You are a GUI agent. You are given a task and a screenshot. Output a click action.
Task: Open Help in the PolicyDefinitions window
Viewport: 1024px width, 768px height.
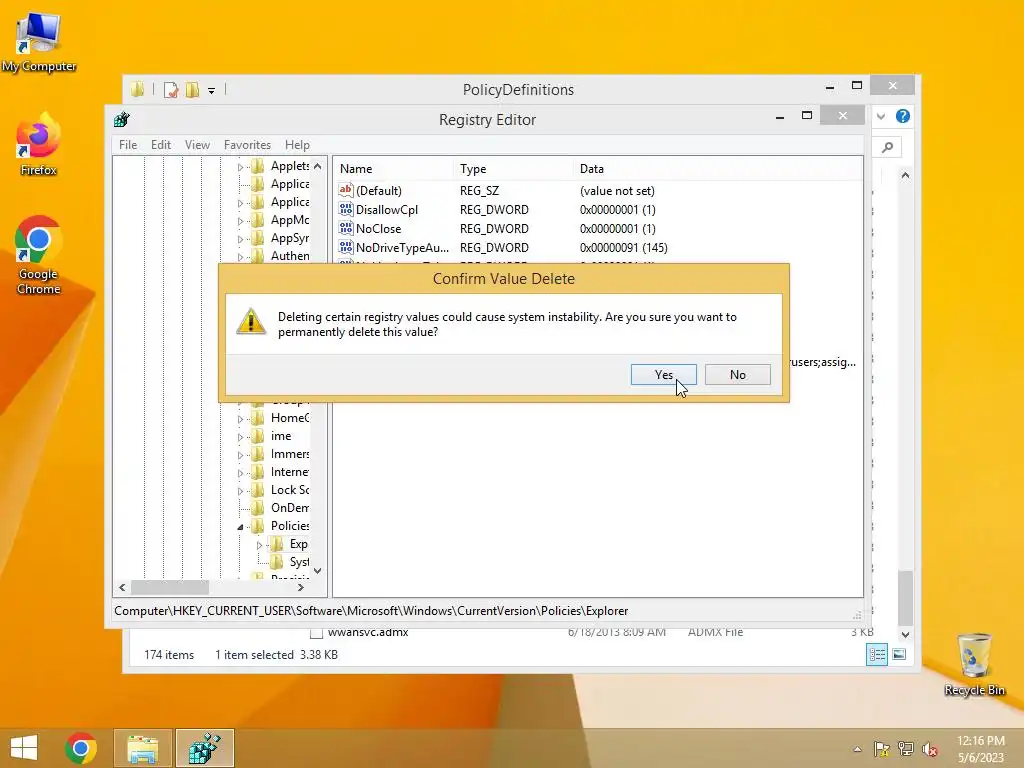tap(903, 116)
